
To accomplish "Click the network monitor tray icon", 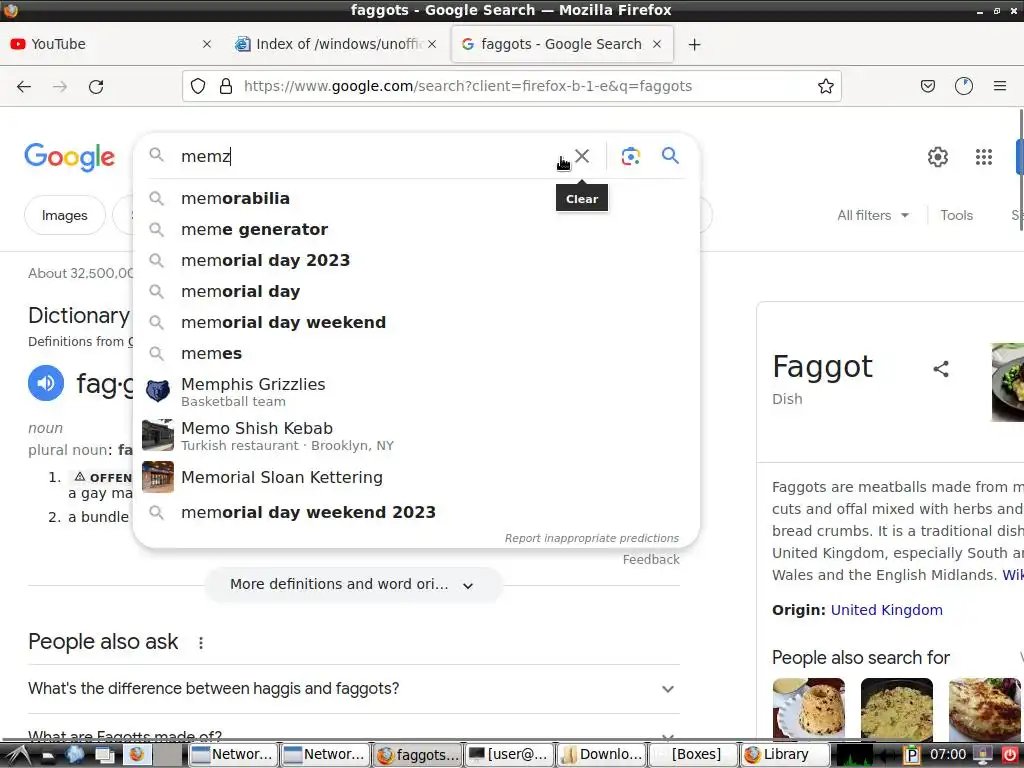I will point(855,755).
